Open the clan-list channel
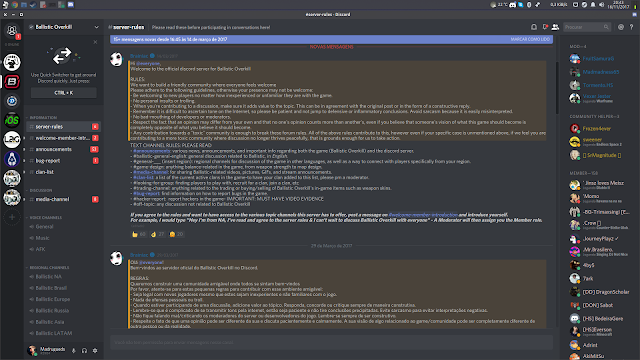 [63, 172]
